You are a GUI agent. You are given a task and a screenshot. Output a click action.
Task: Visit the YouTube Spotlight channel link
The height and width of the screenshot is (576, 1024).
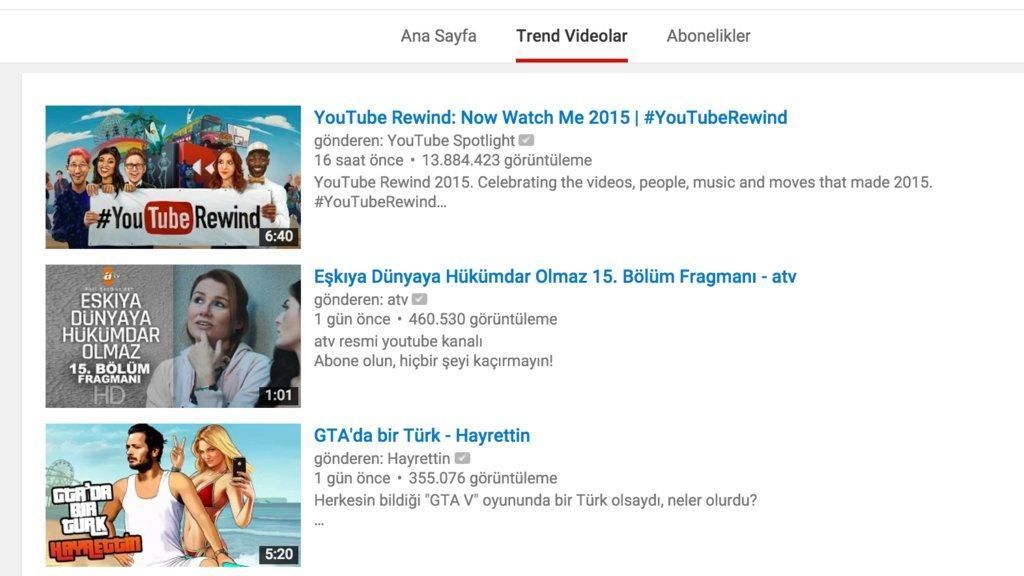point(450,141)
